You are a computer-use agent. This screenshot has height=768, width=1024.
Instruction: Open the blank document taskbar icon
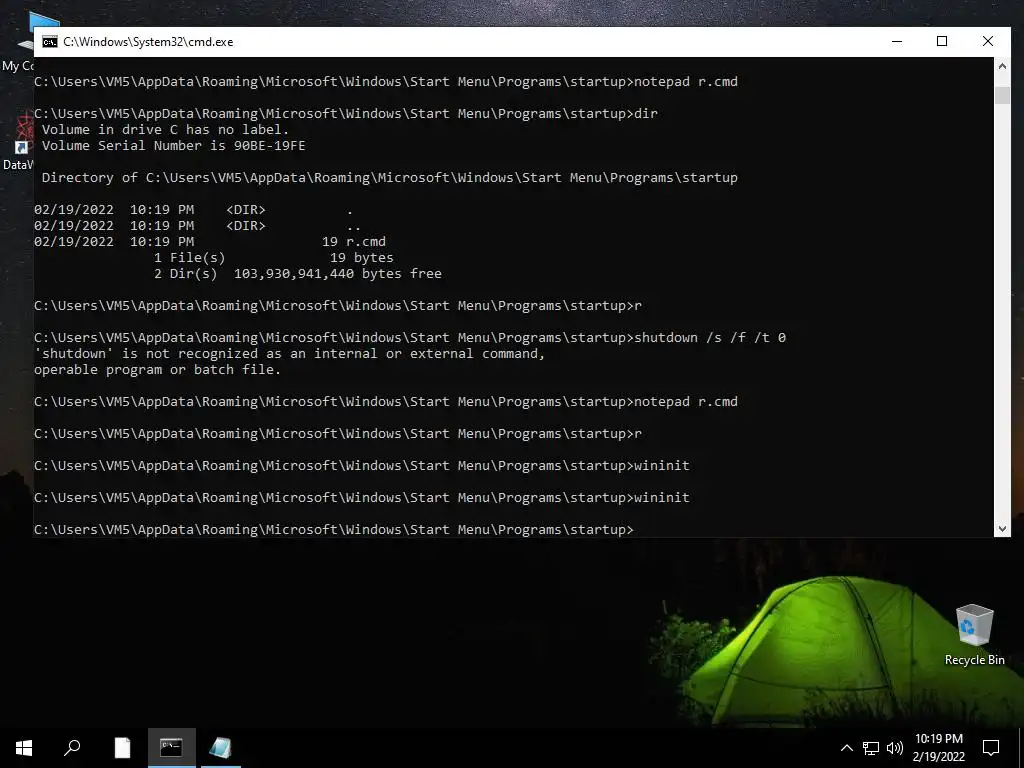[122, 748]
